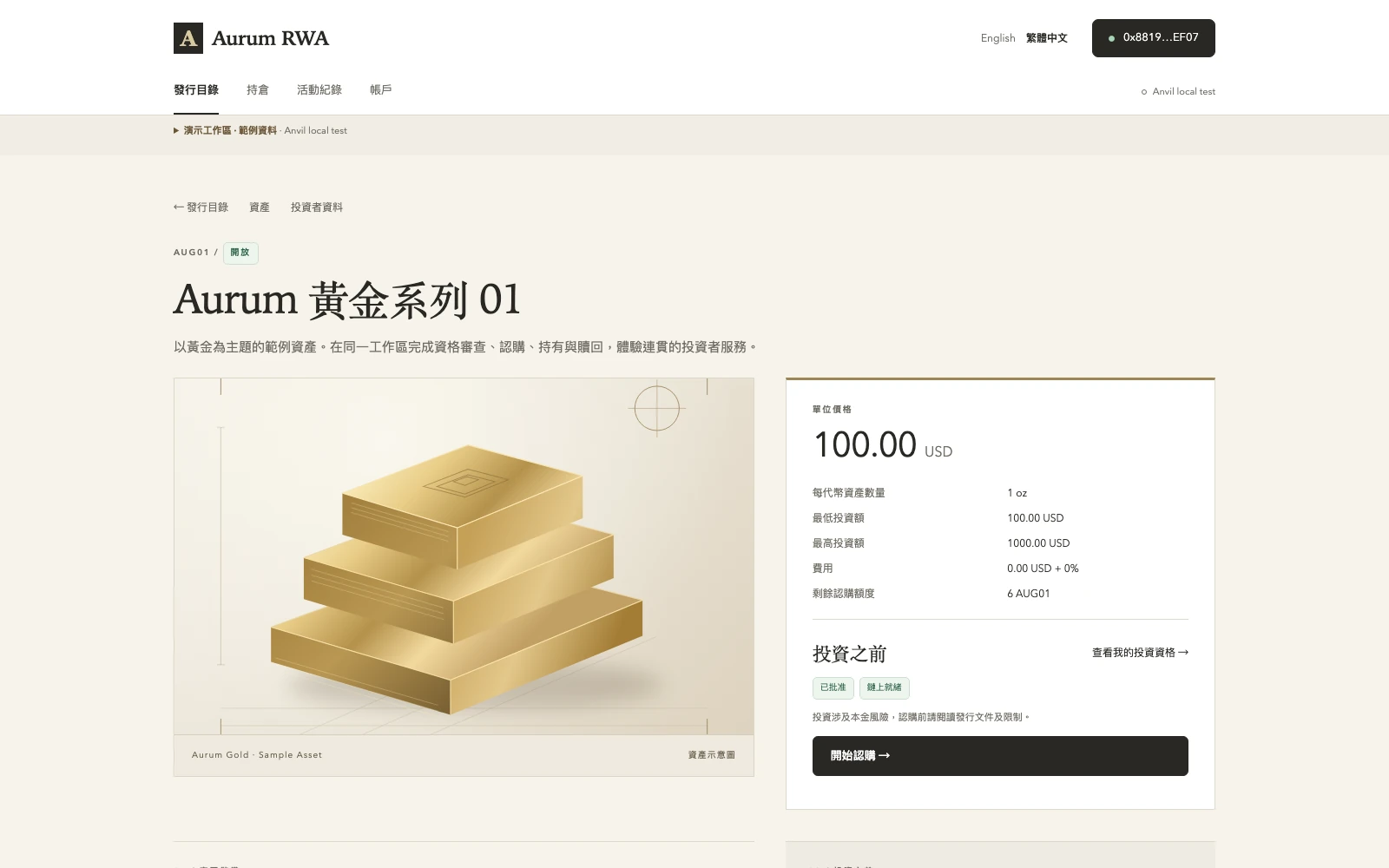Go back via ← 發行目錄 link
The image size is (1389, 868).
(201, 207)
